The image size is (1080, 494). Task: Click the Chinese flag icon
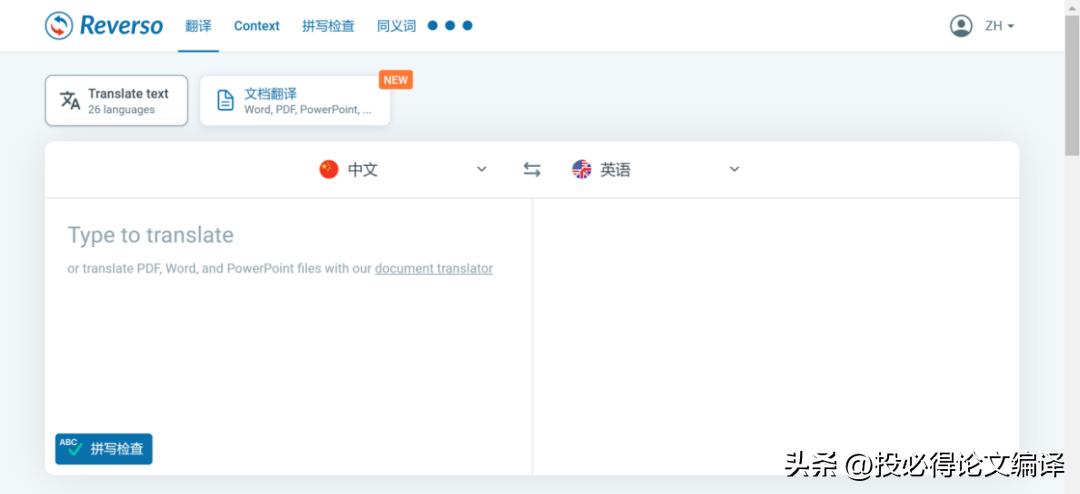pyautogui.click(x=329, y=169)
